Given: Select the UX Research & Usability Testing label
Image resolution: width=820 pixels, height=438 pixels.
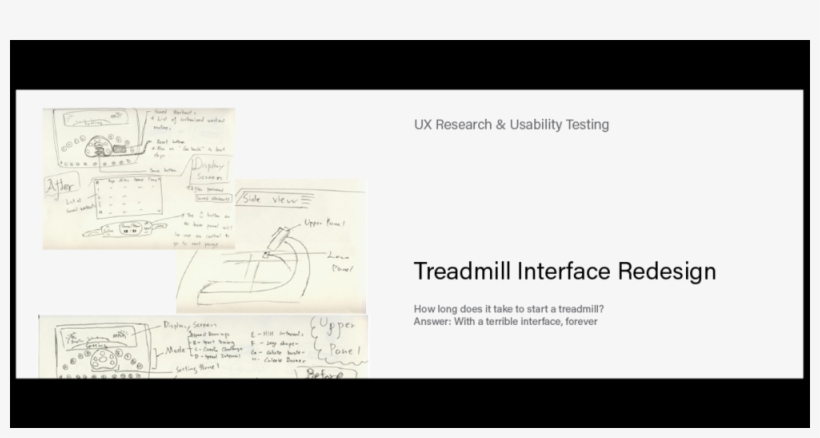Looking at the screenshot, I should click(511, 125).
